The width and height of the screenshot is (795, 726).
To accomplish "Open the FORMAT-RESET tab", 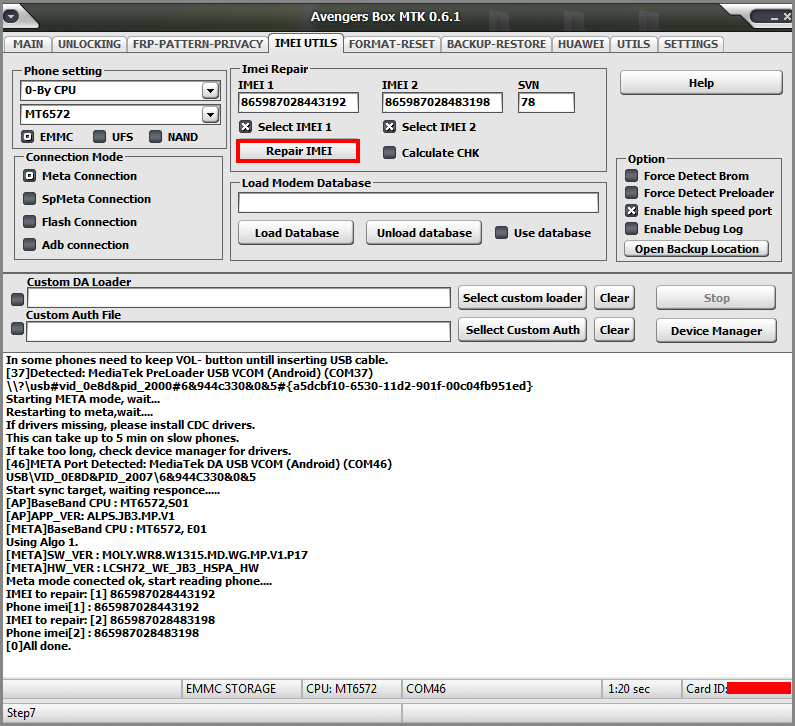I will click(x=391, y=44).
